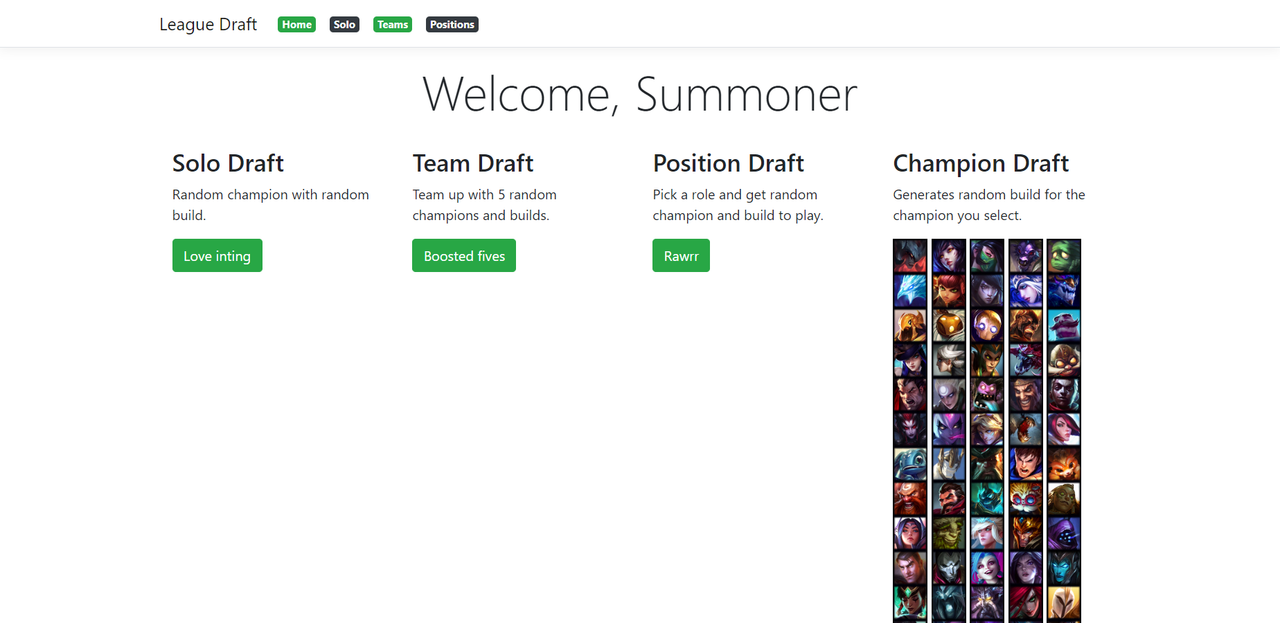Select the Gragas champion icon
1280x623 pixels.
coord(910,498)
